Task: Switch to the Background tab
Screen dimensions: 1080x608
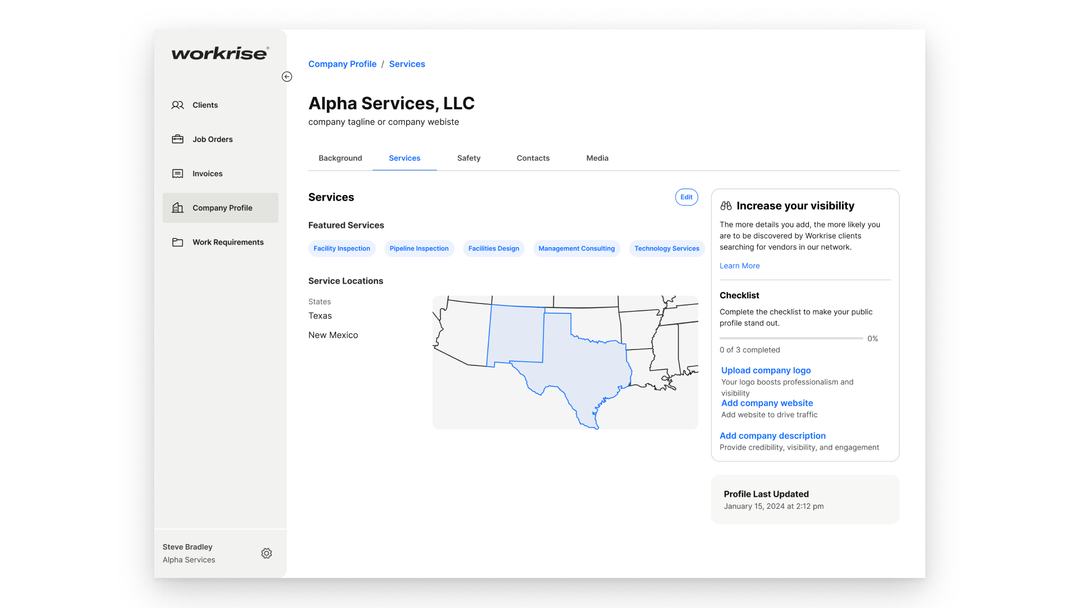Action: [340, 158]
